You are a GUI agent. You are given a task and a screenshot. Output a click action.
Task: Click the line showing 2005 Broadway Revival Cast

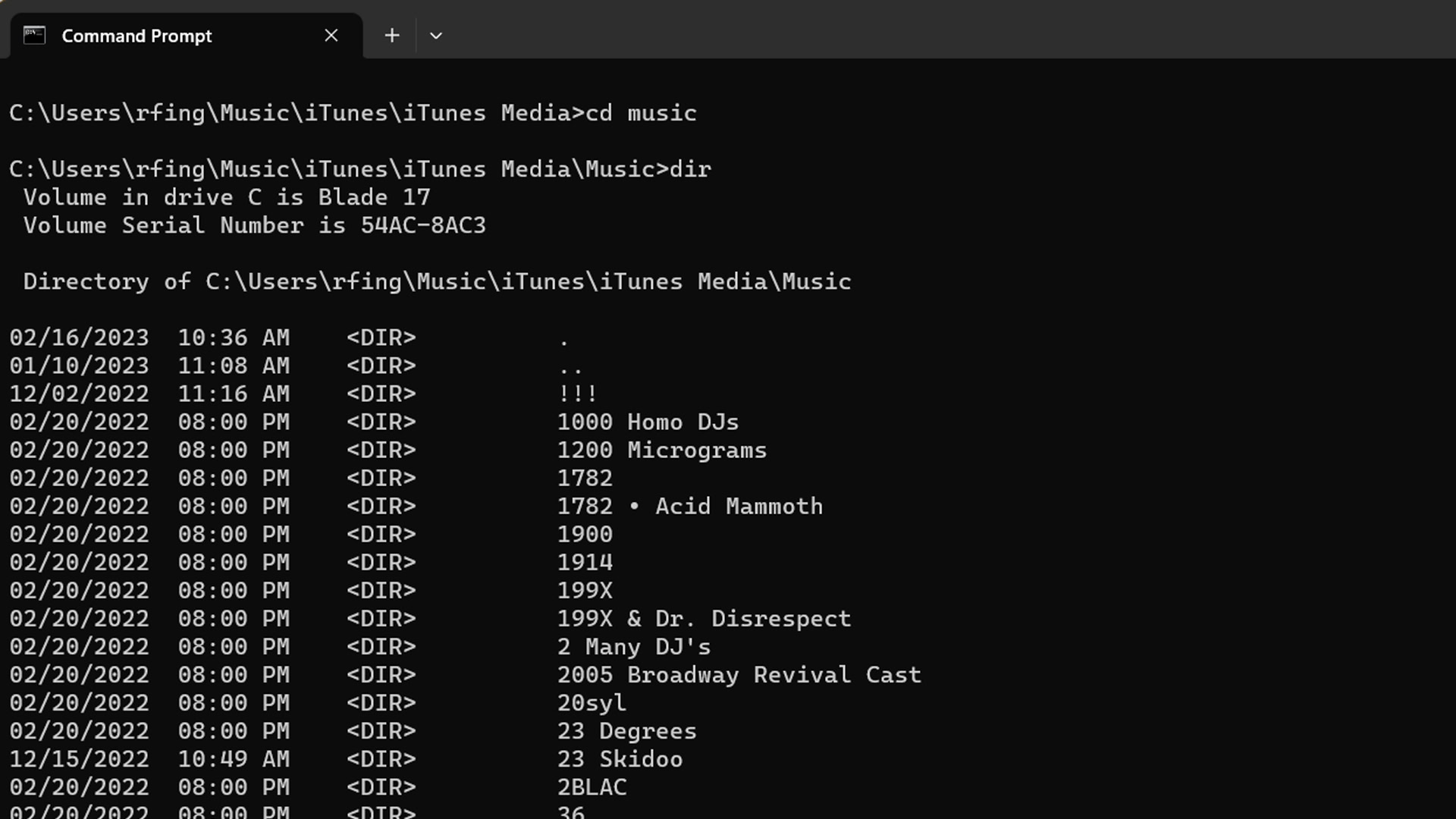pyautogui.click(x=739, y=674)
